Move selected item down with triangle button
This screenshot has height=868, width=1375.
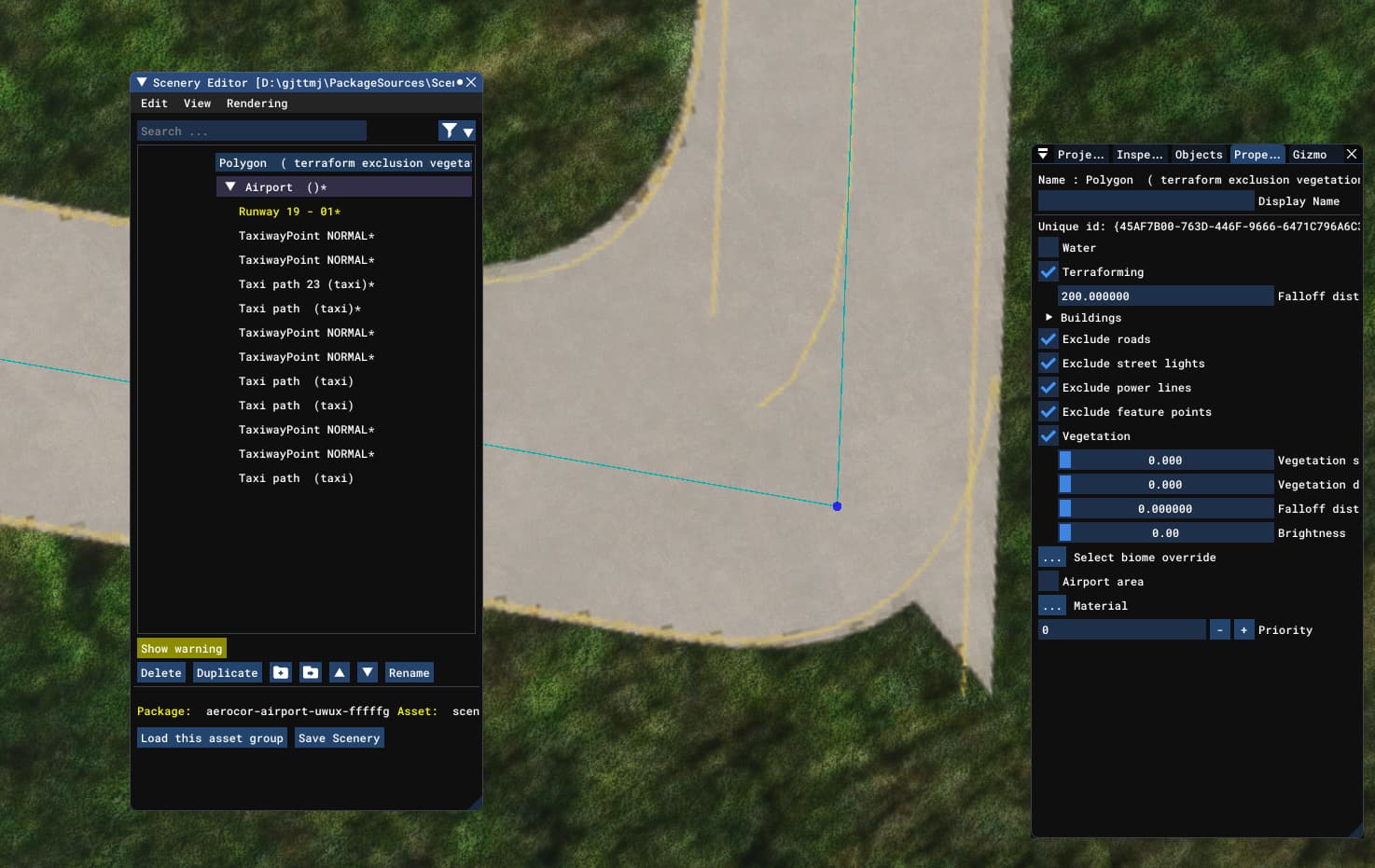[x=368, y=672]
